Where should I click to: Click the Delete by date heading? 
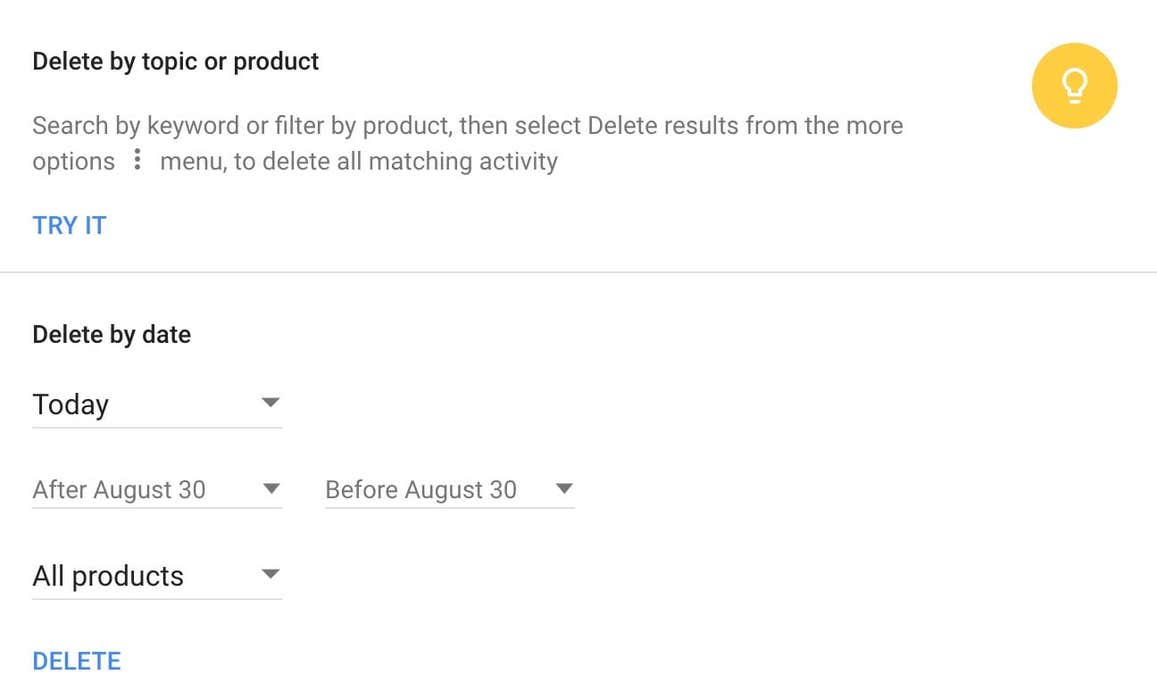pyautogui.click(x=111, y=334)
